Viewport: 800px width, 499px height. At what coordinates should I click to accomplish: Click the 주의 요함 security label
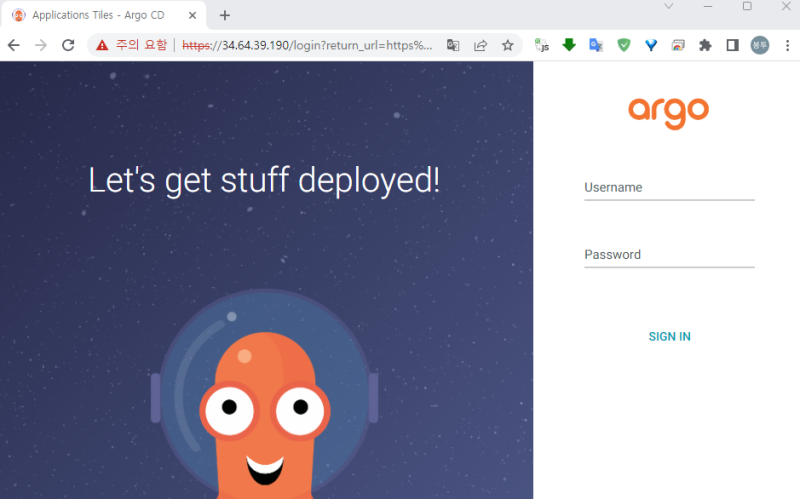coord(141,45)
